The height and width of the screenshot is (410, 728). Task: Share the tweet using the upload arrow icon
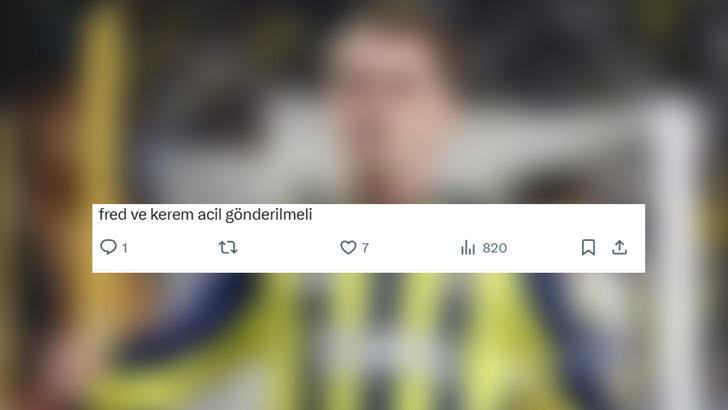click(619, 247)
